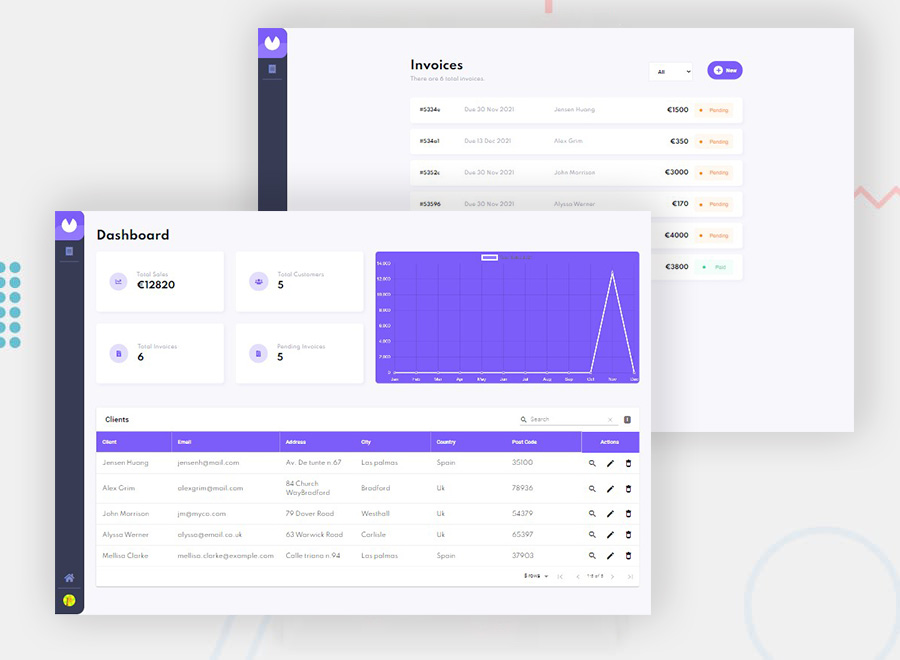Click the city Carlisle cell
The height and width of the screenshot is (660, 900).
[x=373, y=534]
